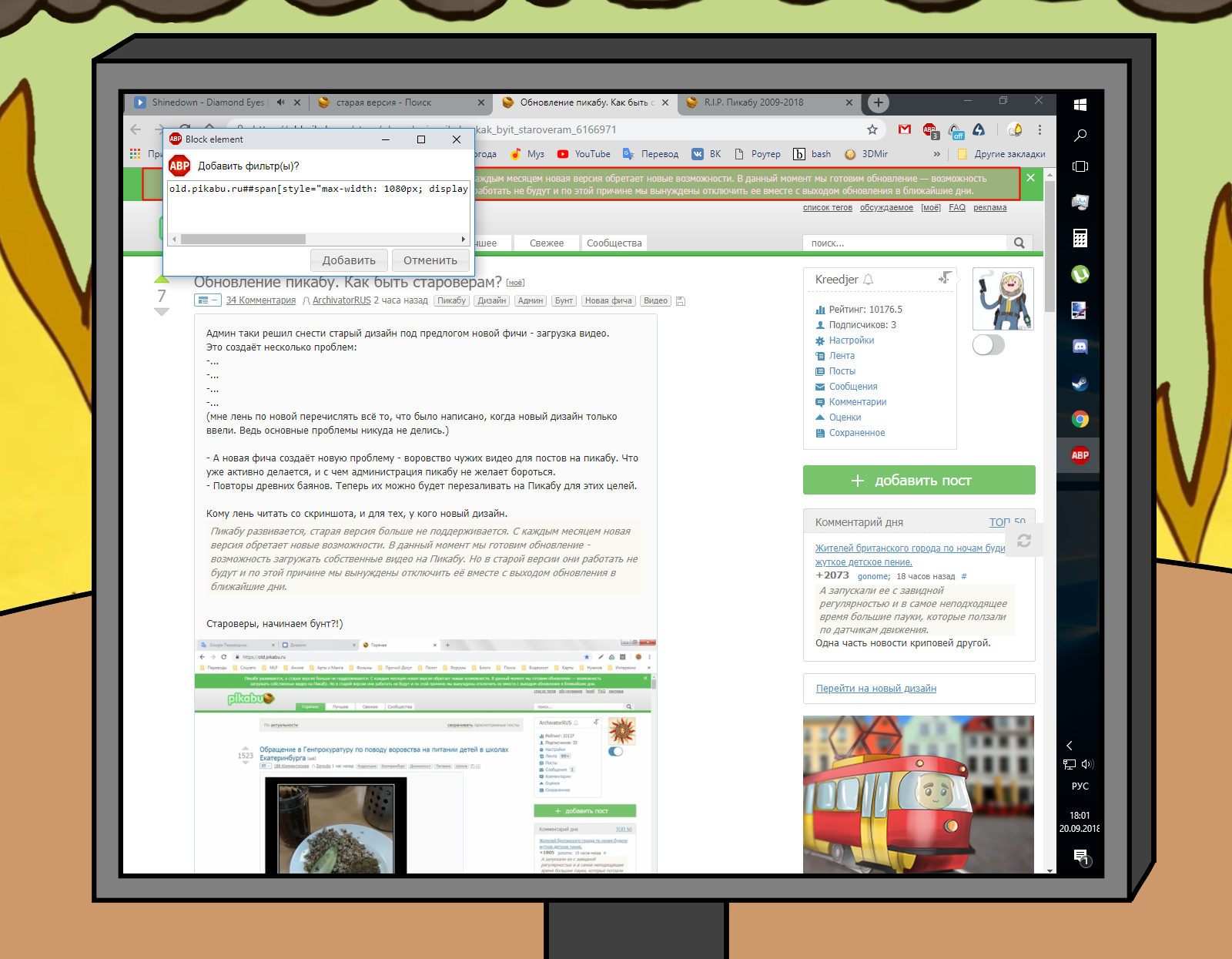Click the Adblock Plus toolbar extension icon
The image size is (1232, 959).
930,130
